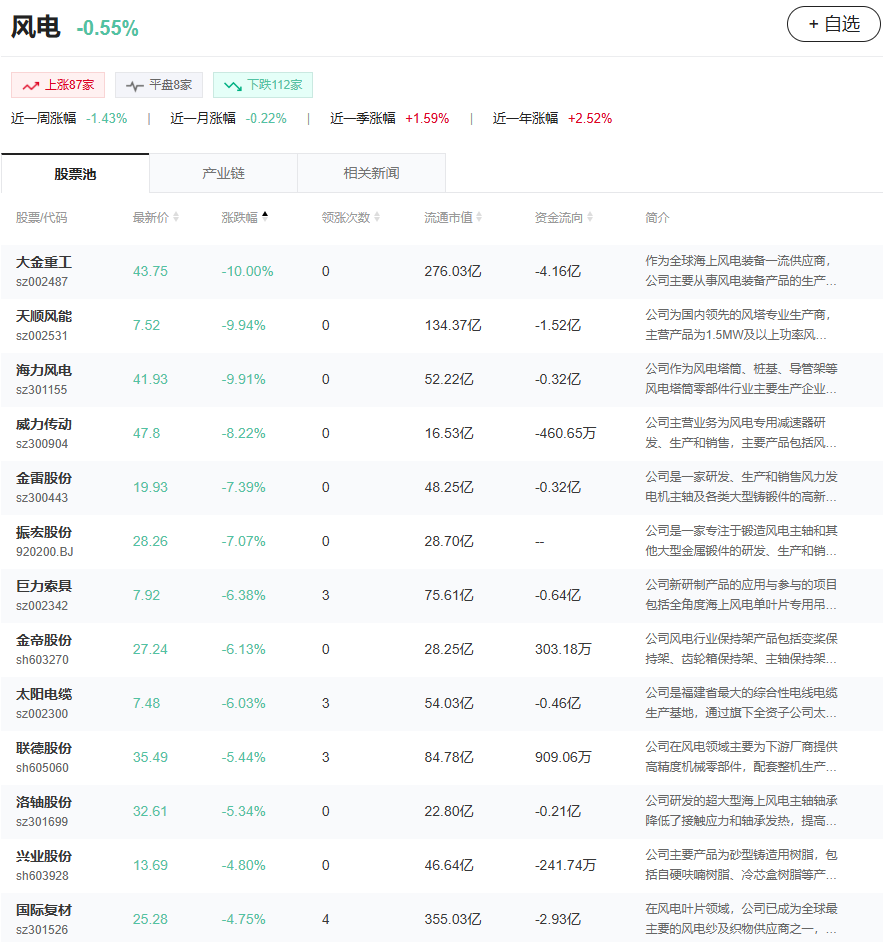Click 近一年涨幅 value +2.52%
The image size is (883, 942).
tap(590, 118)
